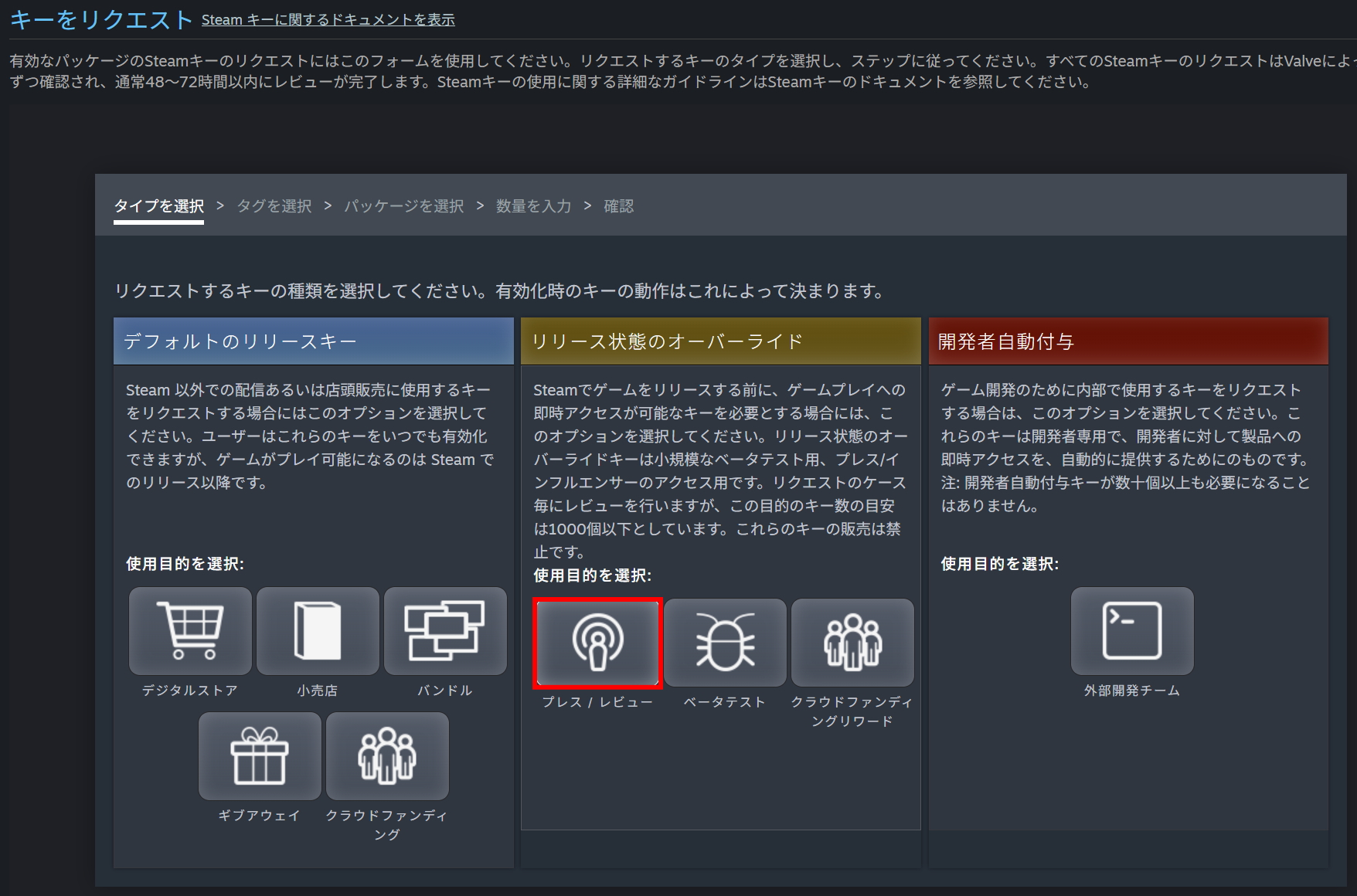Click the デフォルトのリリースキー blue header
Screen dimensions: 1357x896
pyautogui.click(x=313, y=341)
